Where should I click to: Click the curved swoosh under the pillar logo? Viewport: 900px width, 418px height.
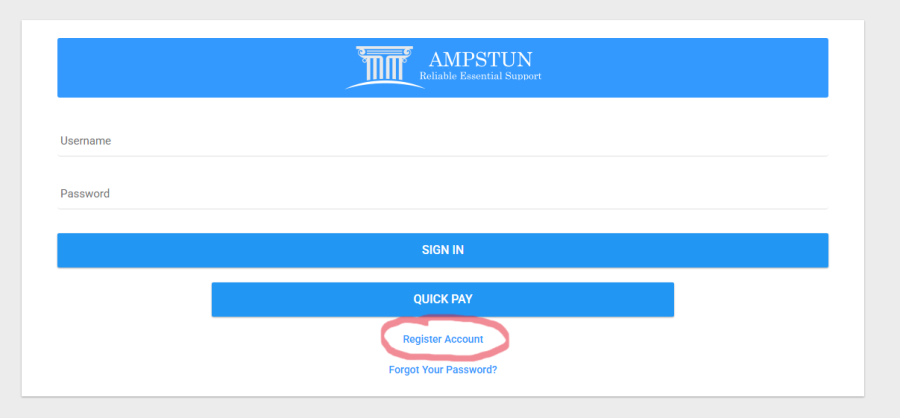click(379, 84)
